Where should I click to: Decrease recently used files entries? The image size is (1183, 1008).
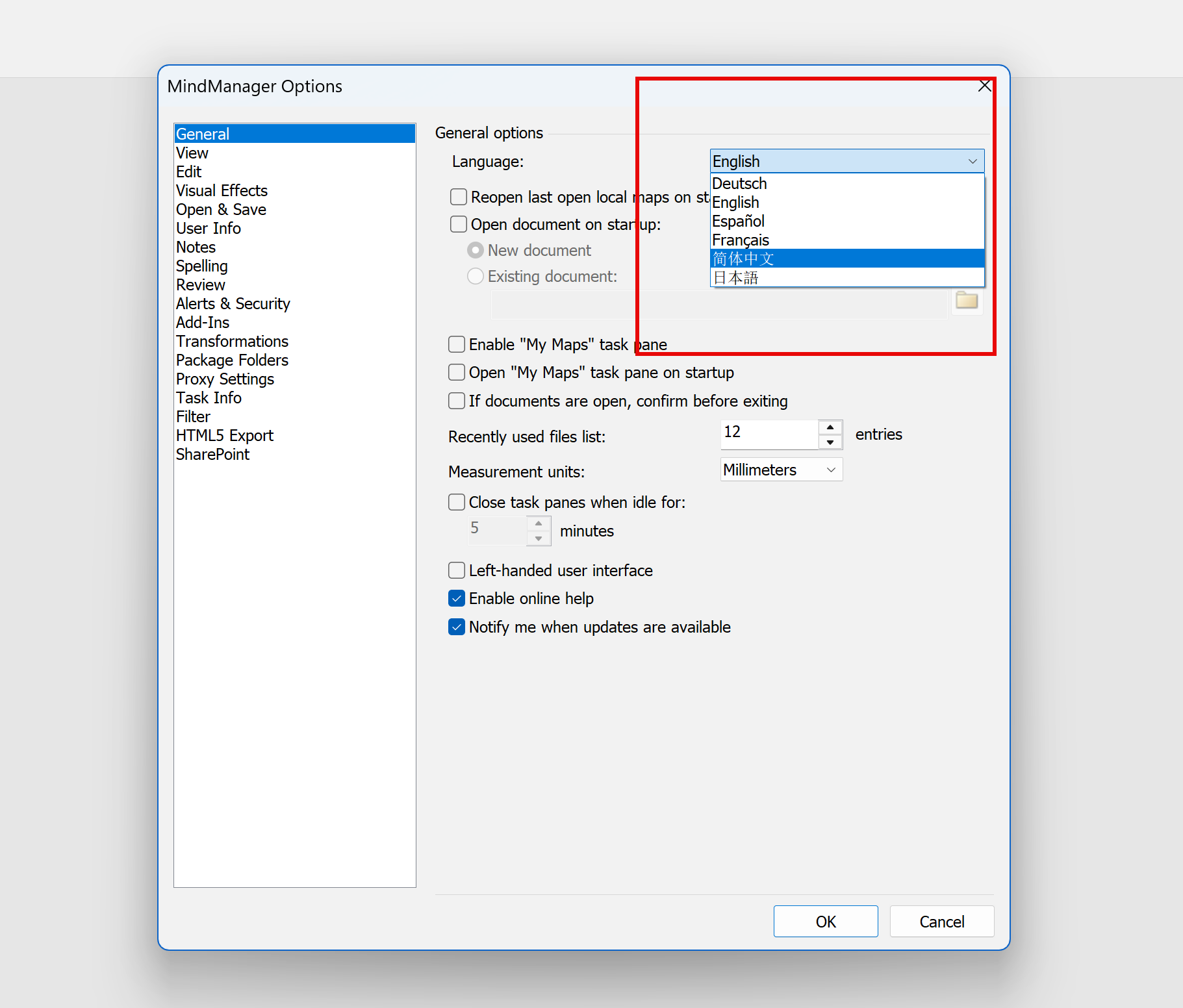[x=830, y=442]
